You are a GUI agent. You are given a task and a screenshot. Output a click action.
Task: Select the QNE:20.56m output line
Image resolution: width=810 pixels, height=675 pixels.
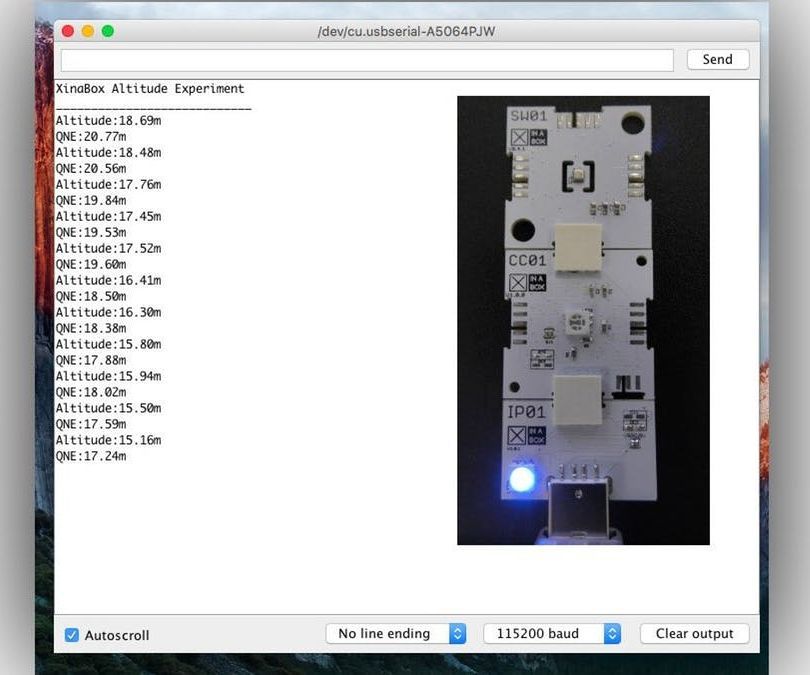tap(91, 169)
